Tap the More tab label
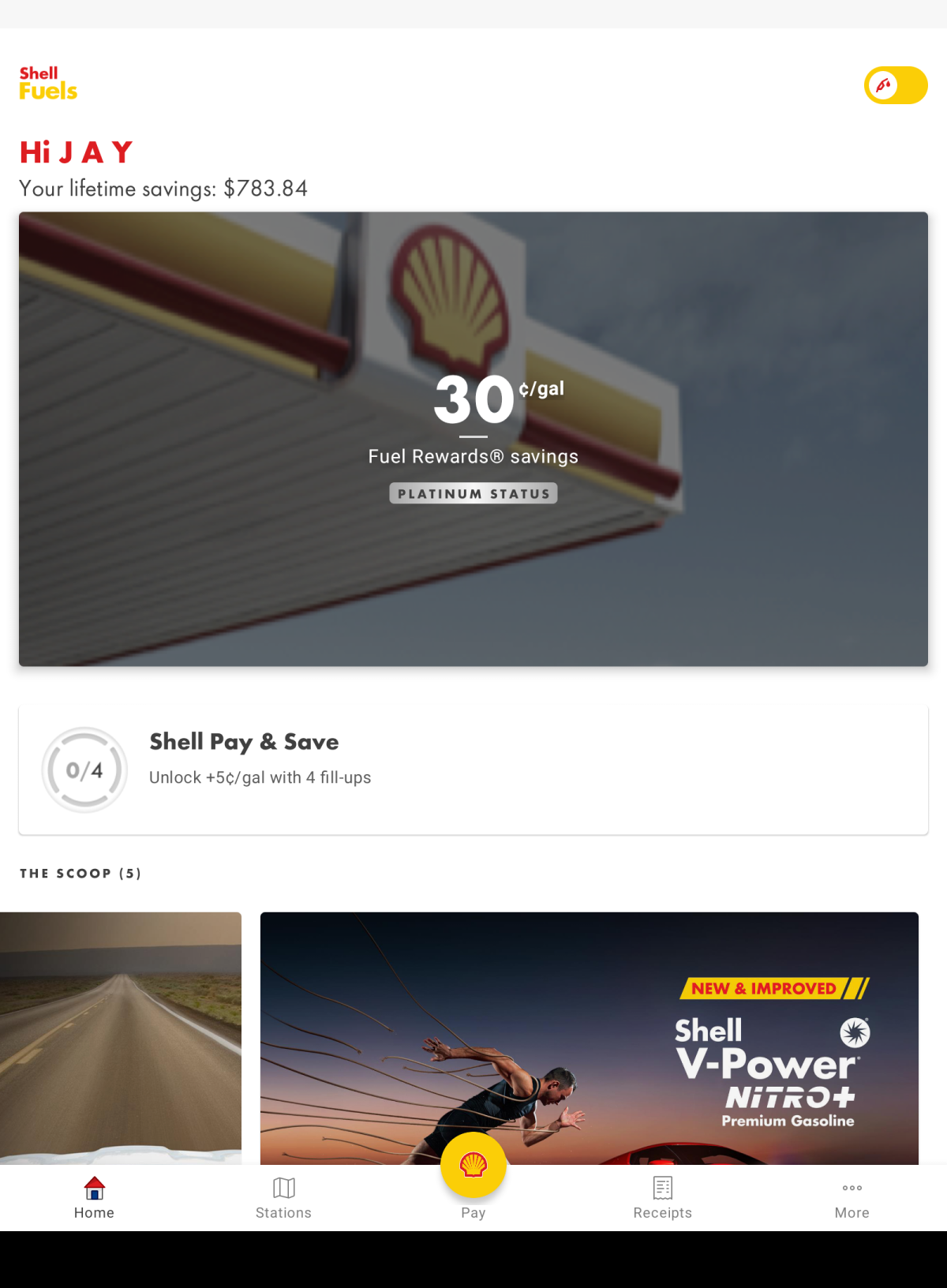 click(852, 1213)
